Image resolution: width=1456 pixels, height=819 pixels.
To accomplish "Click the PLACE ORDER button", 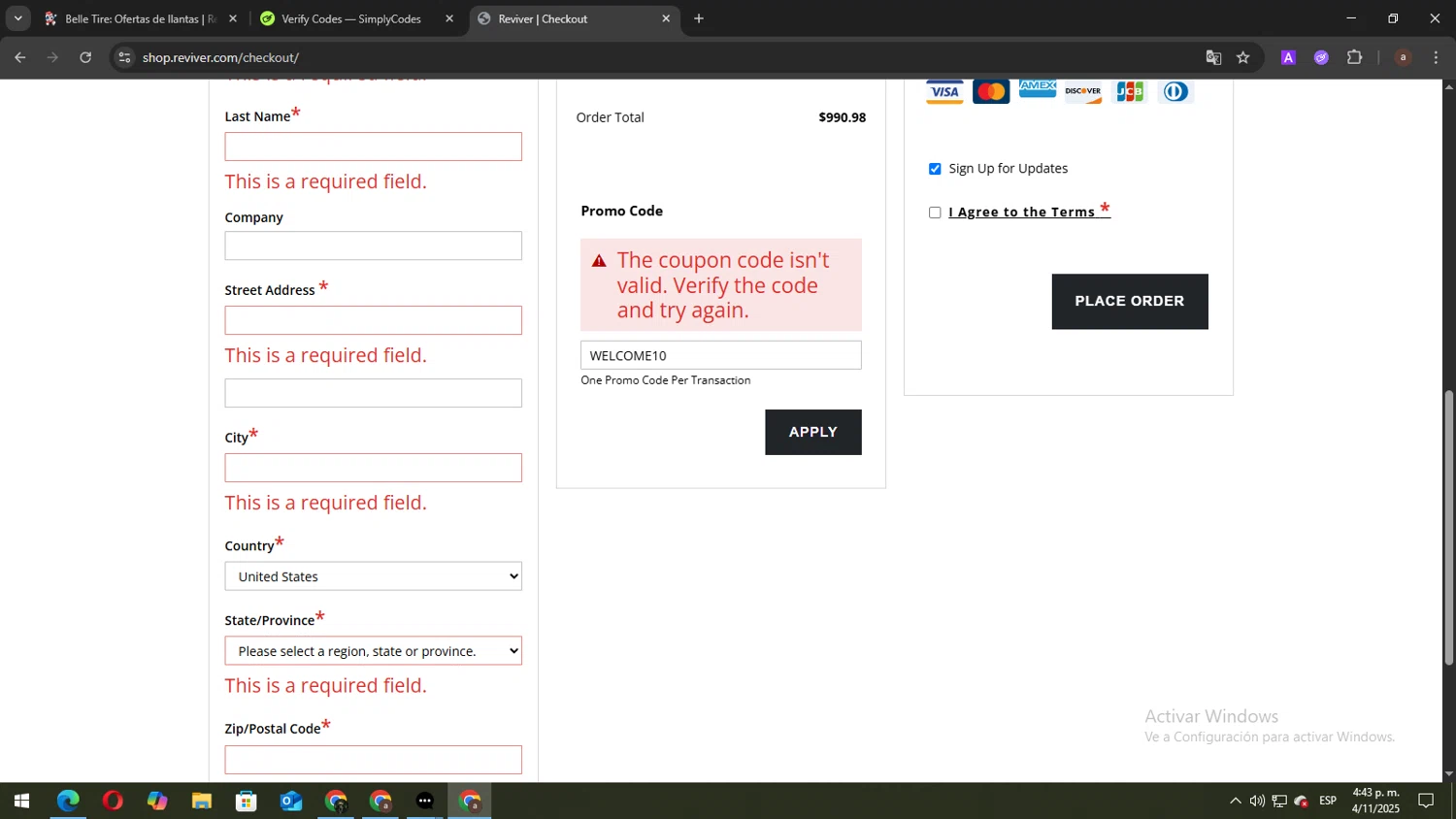I will (1130, 301).
